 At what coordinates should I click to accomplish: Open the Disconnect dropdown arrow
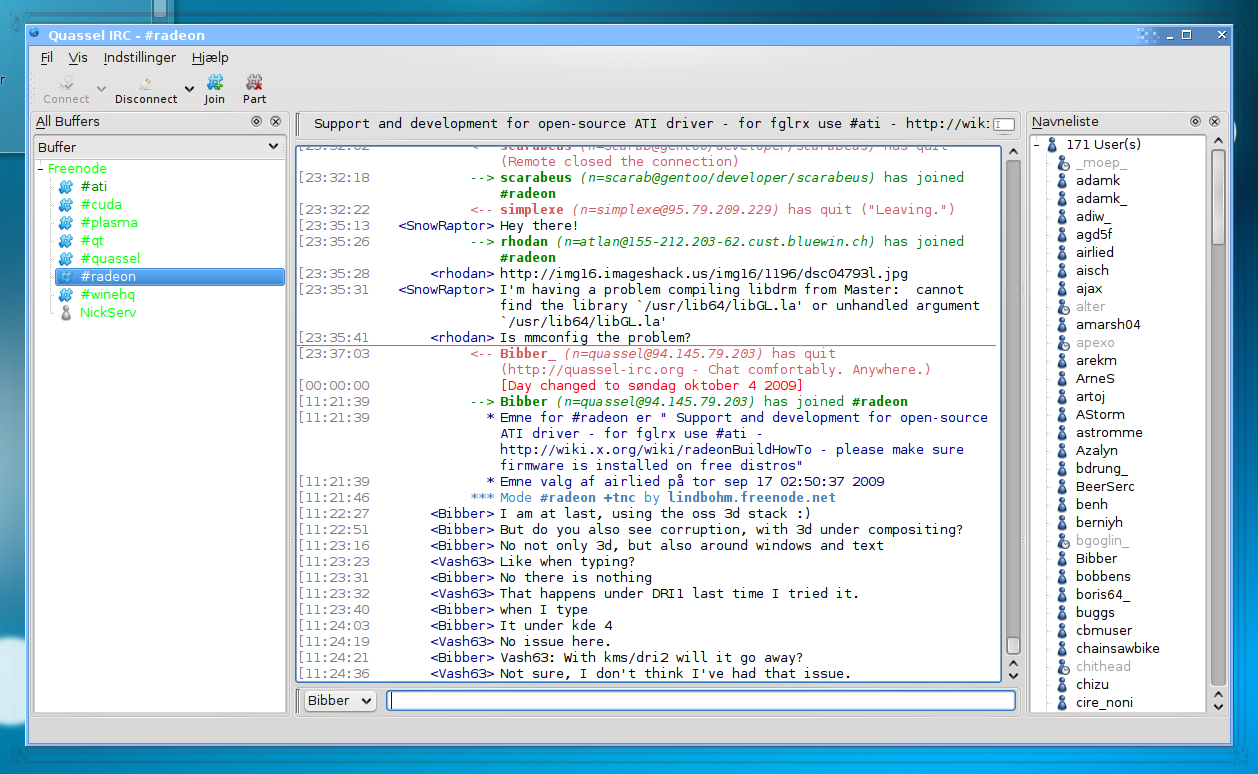(x=189, y=89)
